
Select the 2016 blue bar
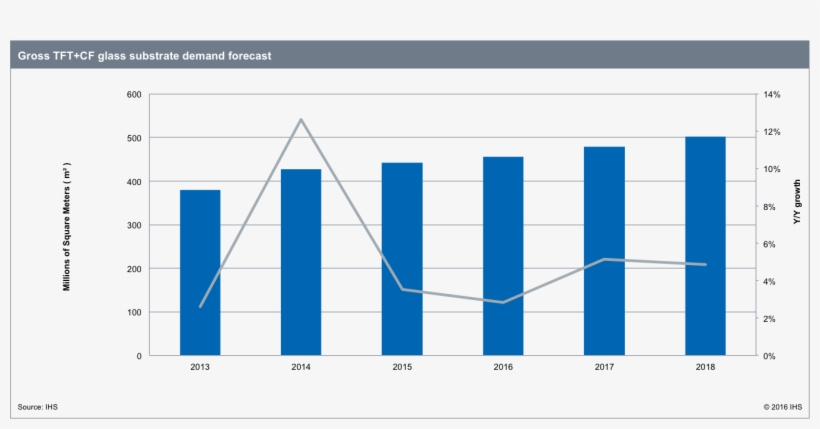(x=503, y=256)
